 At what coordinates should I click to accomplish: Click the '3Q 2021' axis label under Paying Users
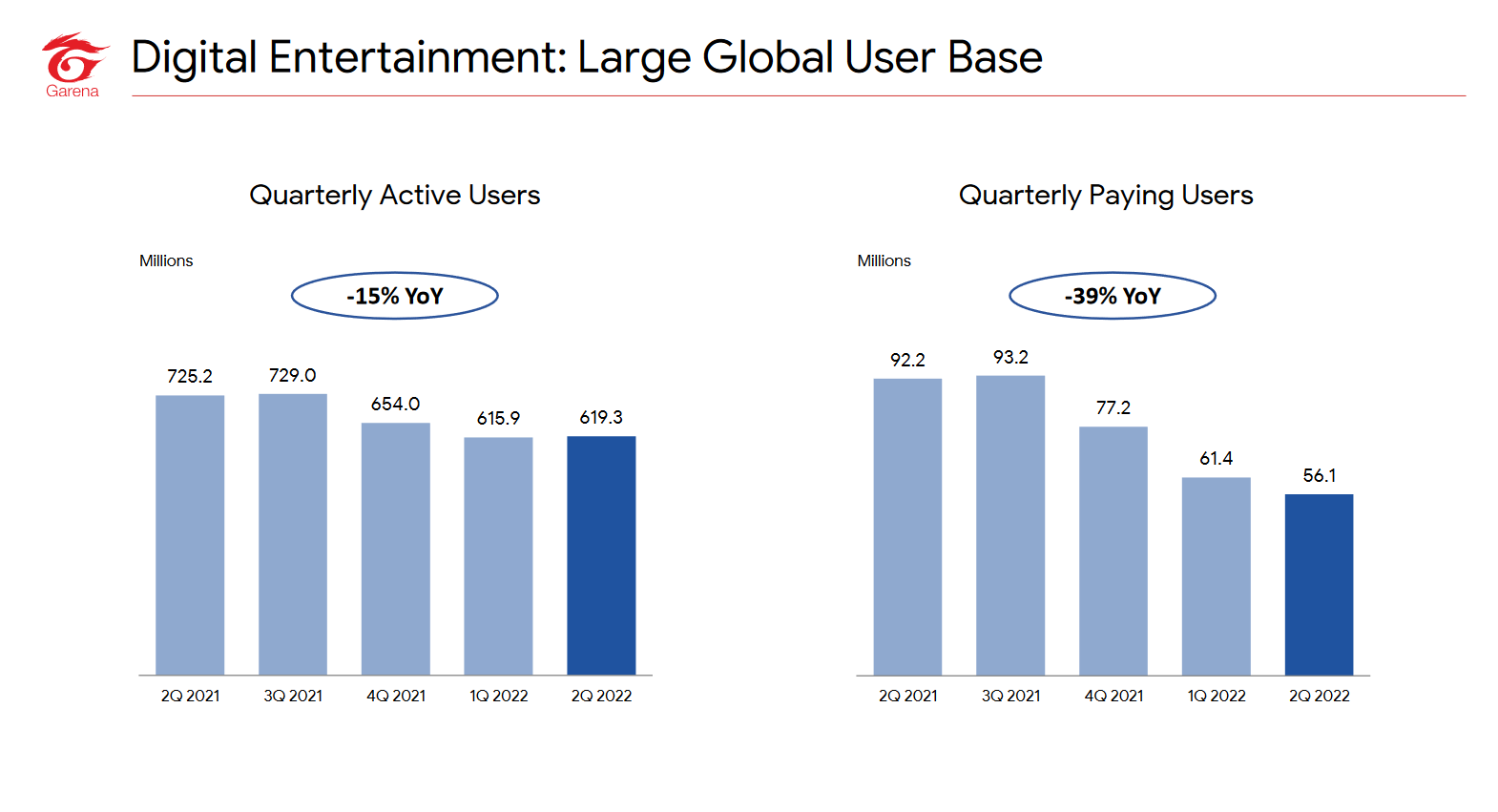[1010, 696]
